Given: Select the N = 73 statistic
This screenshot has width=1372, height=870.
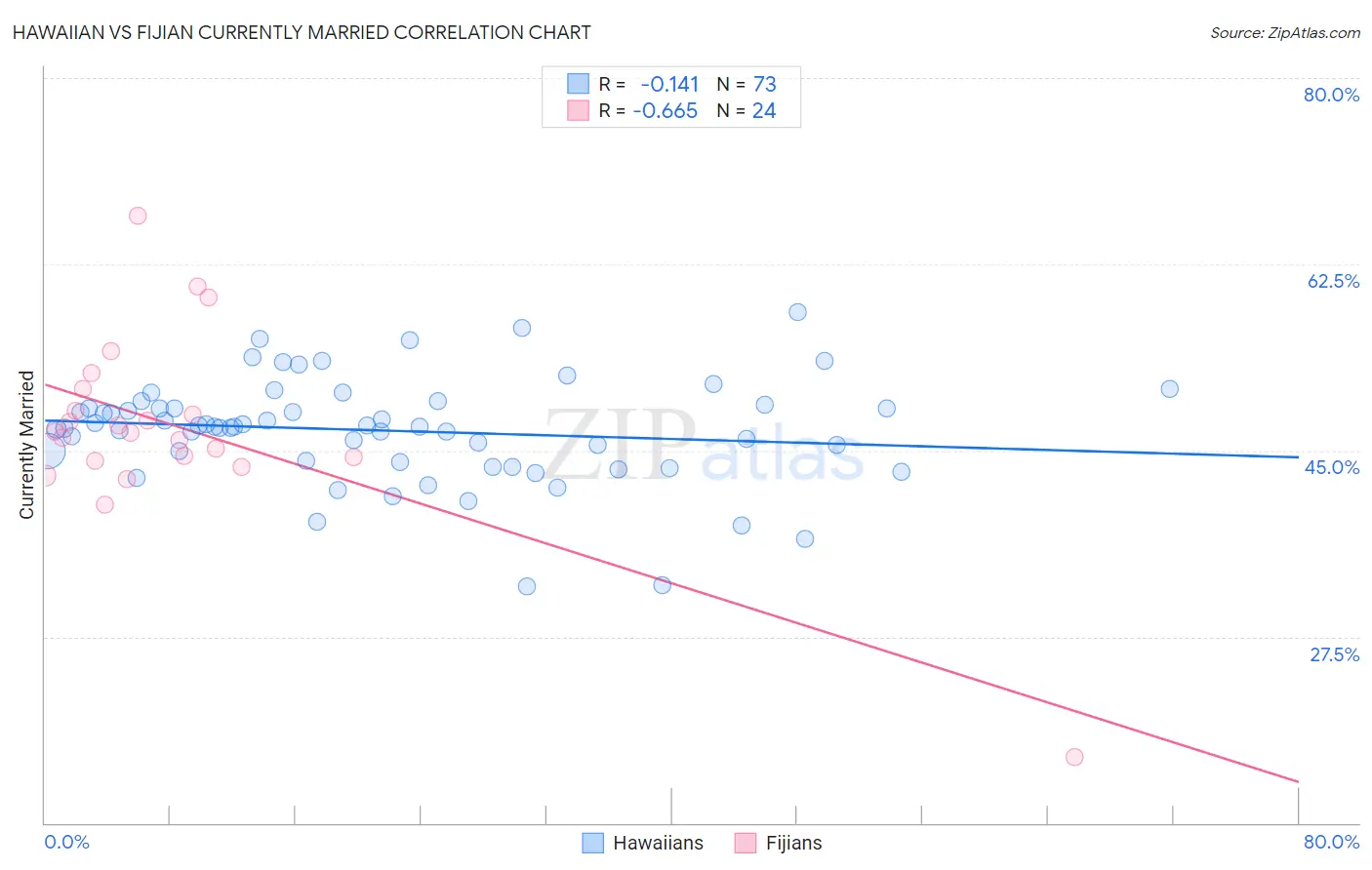Looking at the screenshot, I should [x=747, y=84].
